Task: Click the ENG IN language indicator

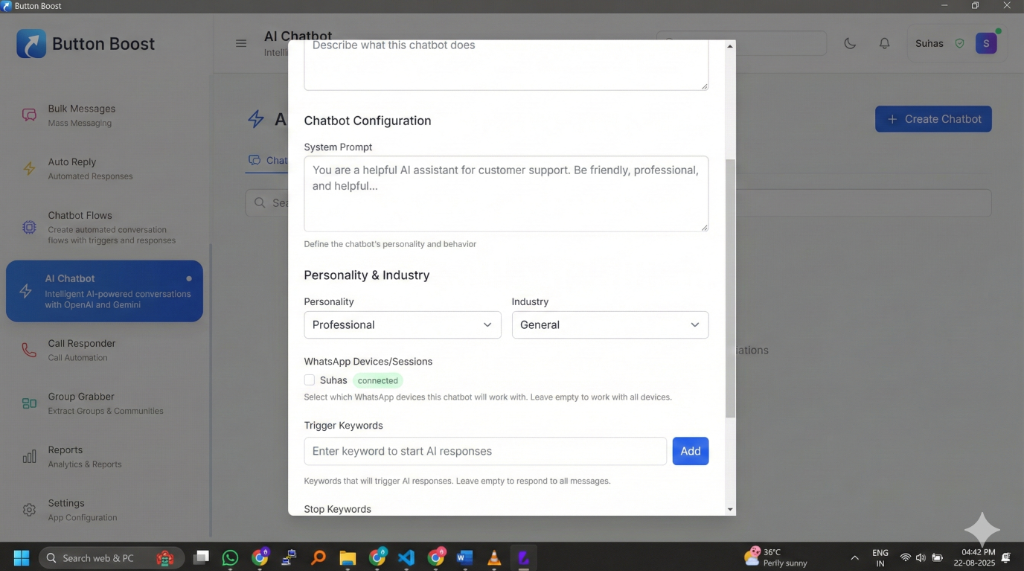Action: pyautogui.click(x=880, y=558)
